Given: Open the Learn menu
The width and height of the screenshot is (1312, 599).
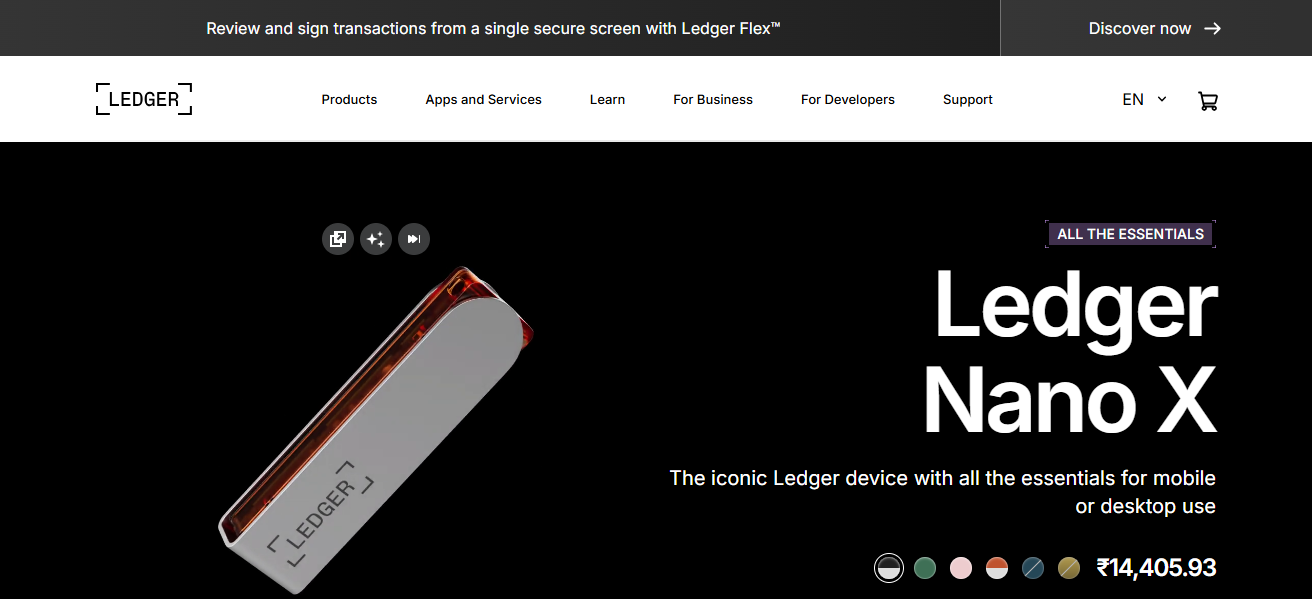Looking at the screenshot, I should [607, 99].
